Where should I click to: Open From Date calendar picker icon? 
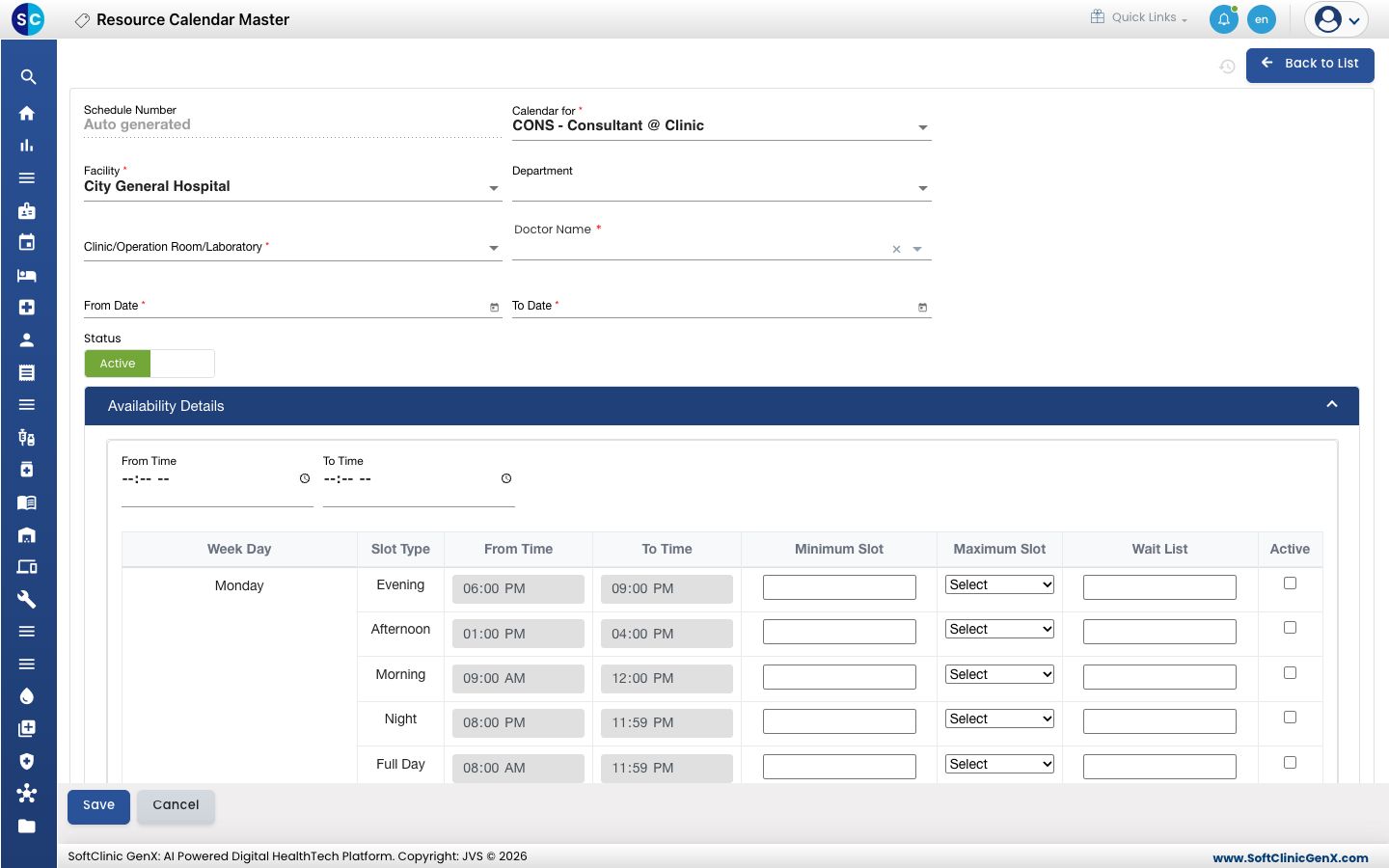click(494, 308)
